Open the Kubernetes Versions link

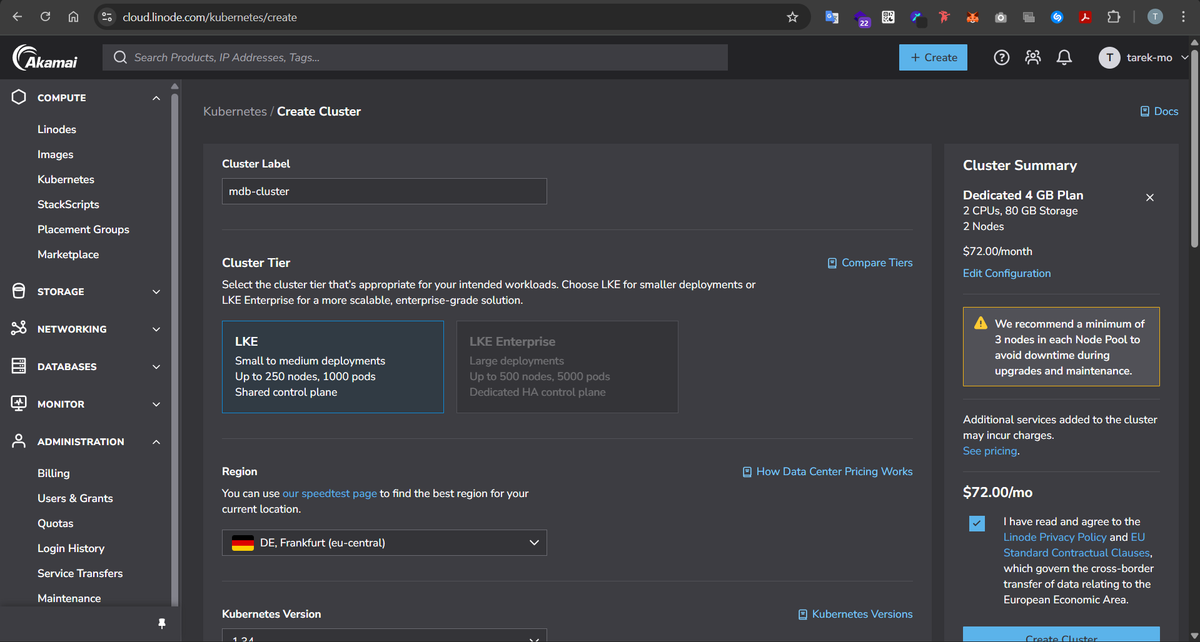pyautogui.click(x=855, y=615)
